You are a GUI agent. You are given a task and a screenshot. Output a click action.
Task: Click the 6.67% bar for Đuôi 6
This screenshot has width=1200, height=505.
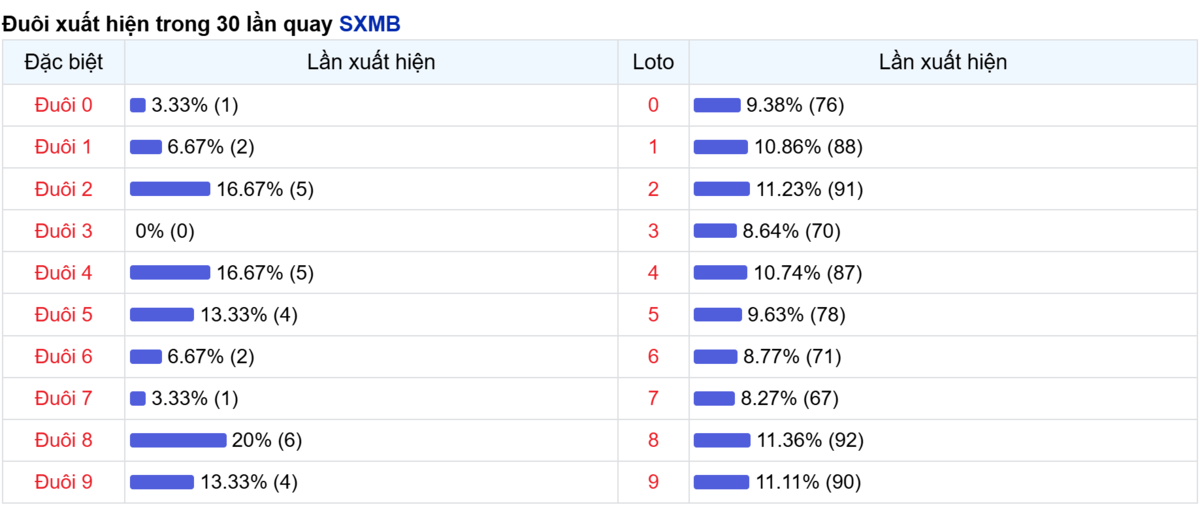(x=146, y=356)
